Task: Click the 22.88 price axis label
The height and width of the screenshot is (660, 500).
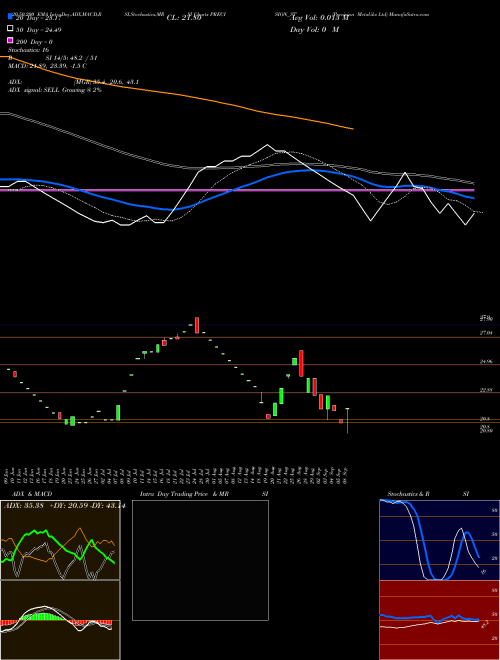Action: (x=486, y=390)
